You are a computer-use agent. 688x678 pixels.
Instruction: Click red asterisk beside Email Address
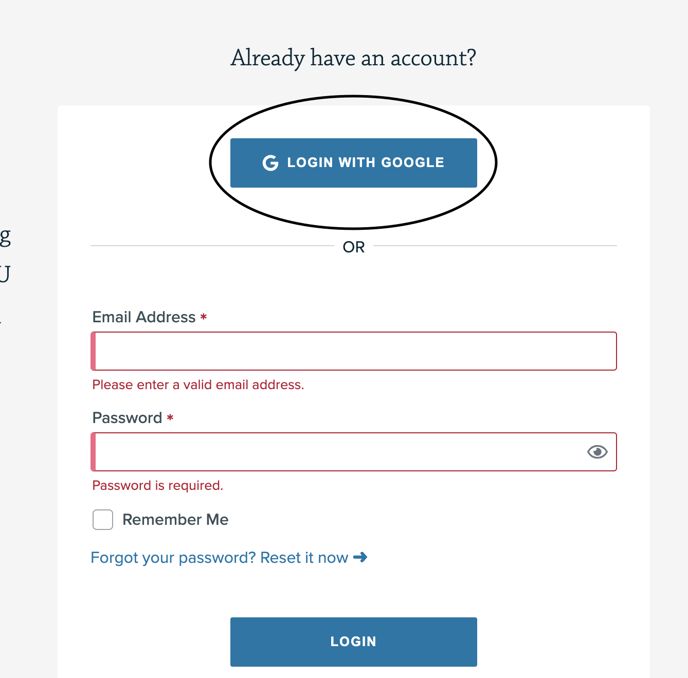point(204,316)
